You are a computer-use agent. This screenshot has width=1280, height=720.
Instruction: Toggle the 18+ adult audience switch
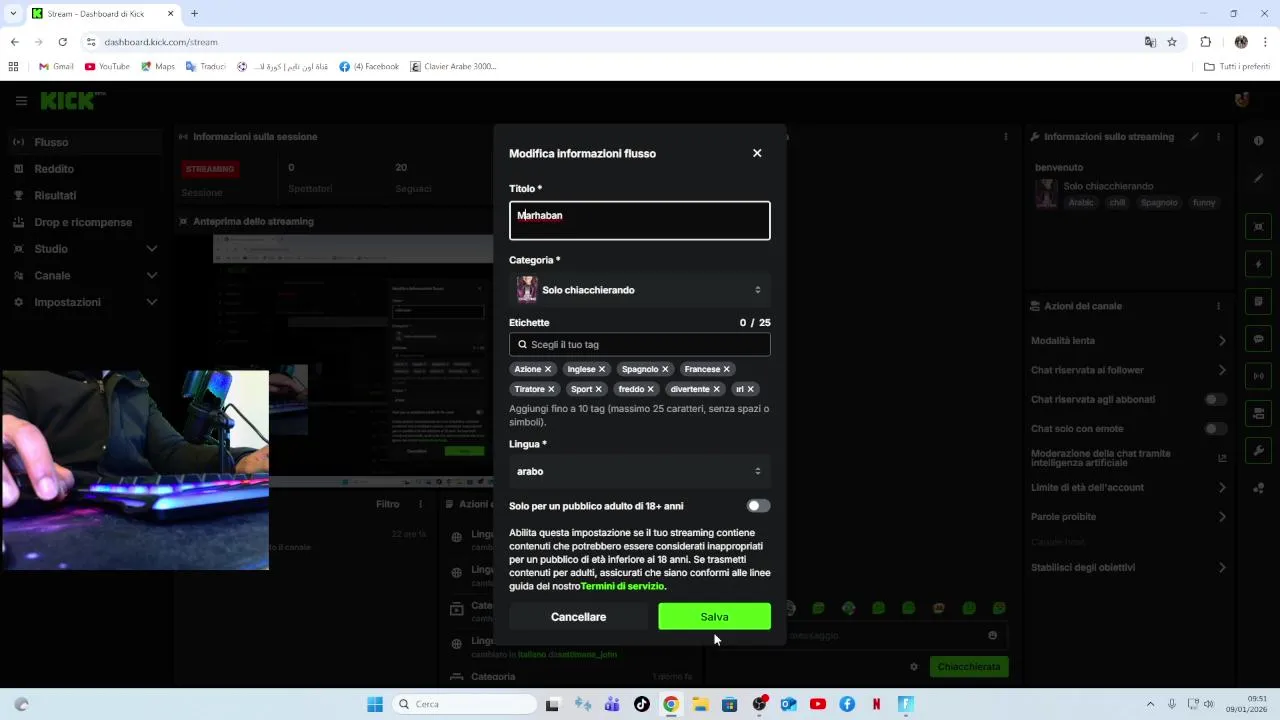coord(759,506)
